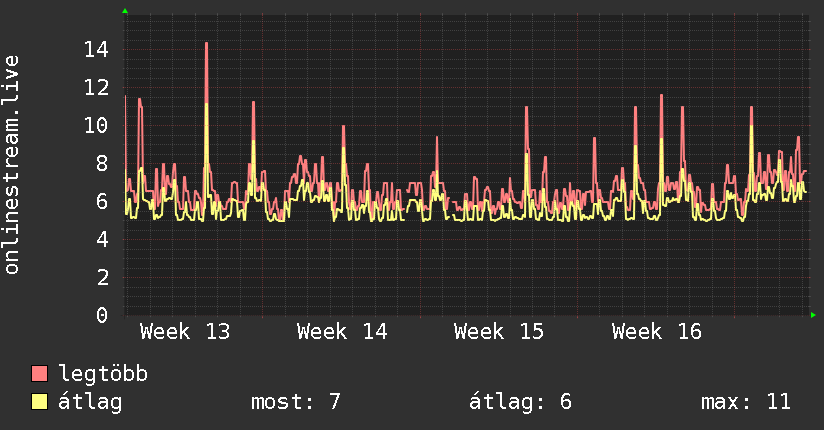Click the Week 16 axis label
This screenshot has height=430, width=824.
coord(657,332)
